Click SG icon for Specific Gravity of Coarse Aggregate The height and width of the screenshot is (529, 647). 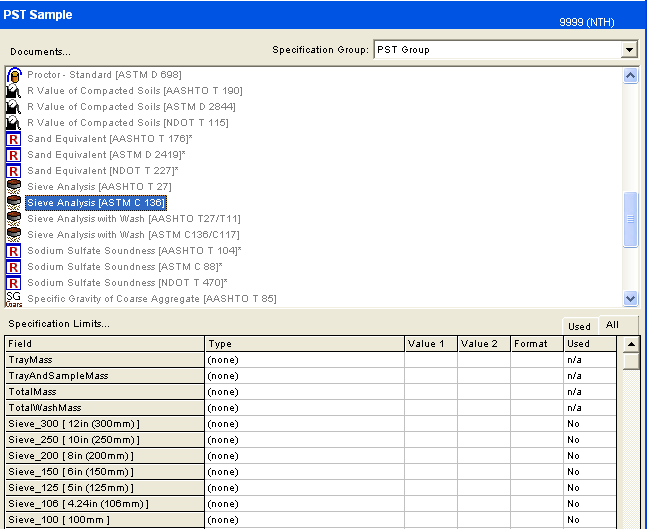coord(14,298)
